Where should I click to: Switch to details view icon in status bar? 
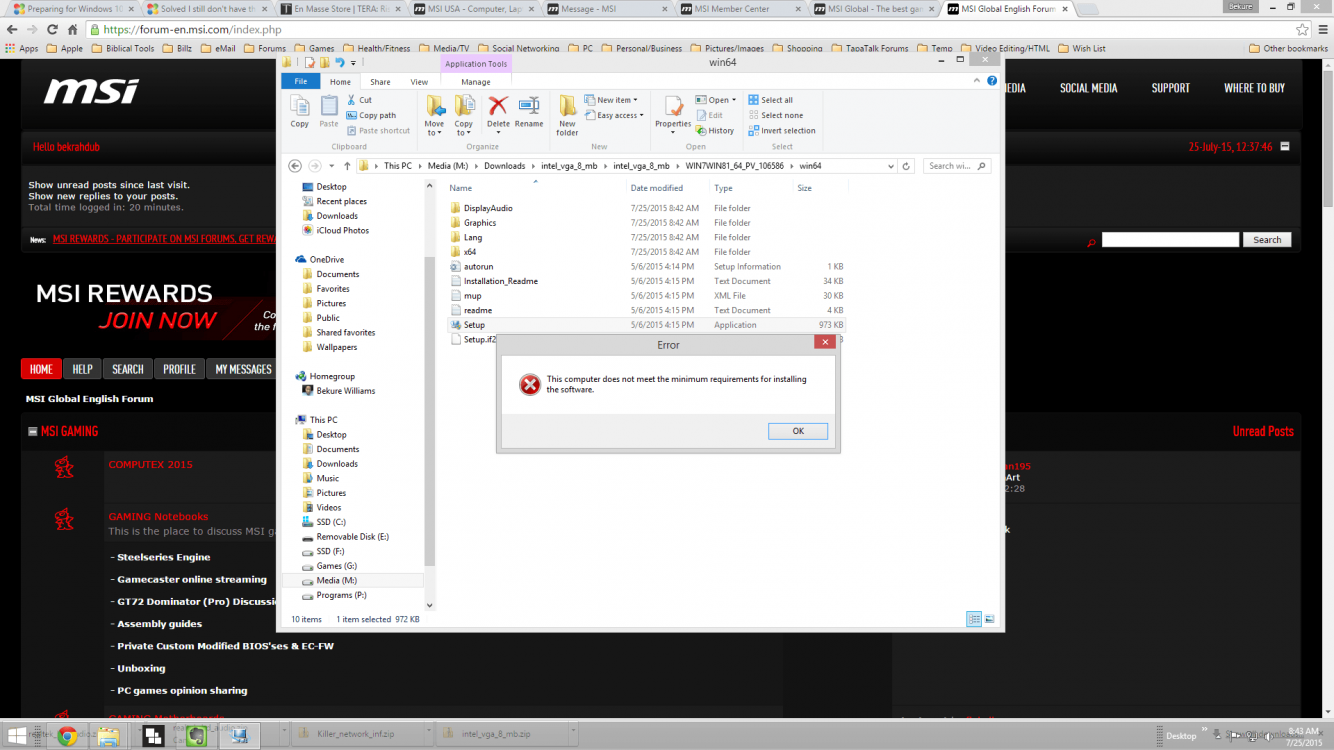pyautogui.click(x=974, y=620)
